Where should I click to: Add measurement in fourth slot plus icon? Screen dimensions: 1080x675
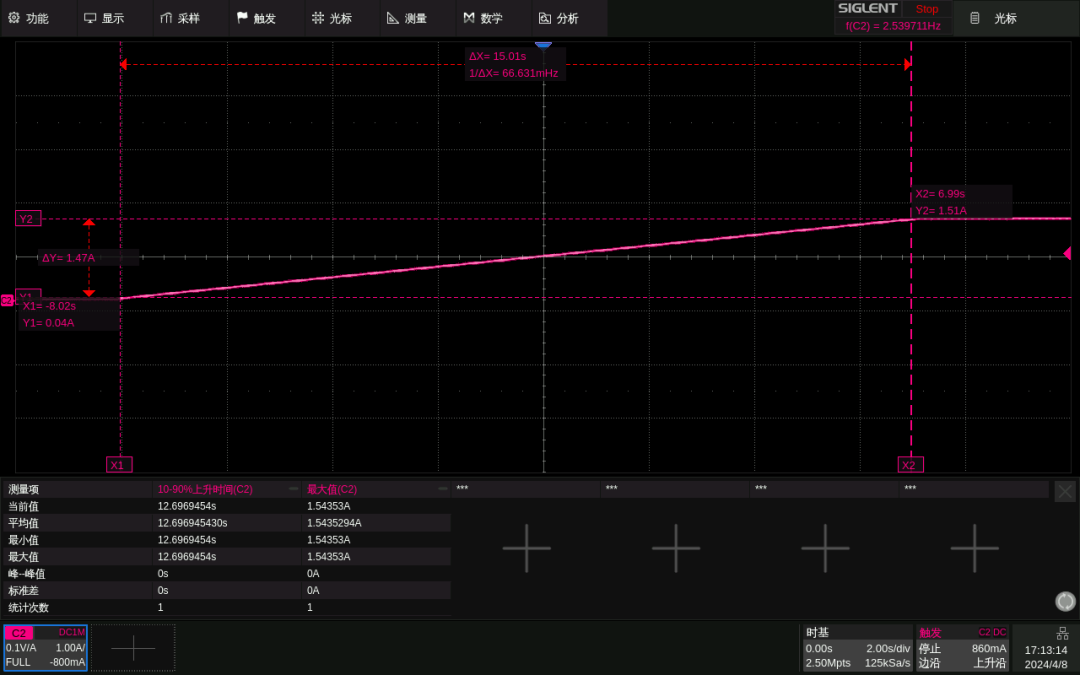click(676, 548)
